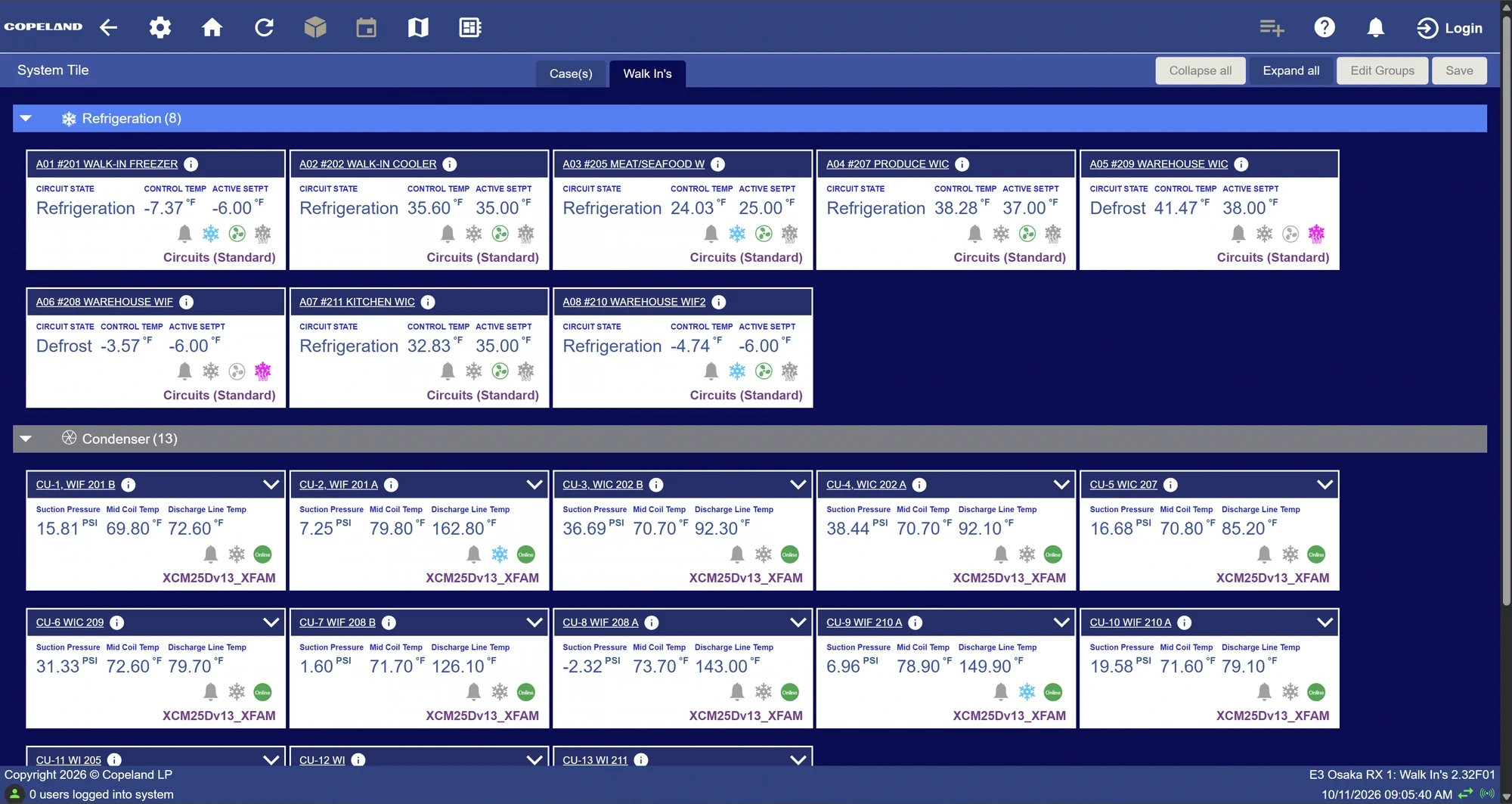Open the calendar schedule icon
This screenshot has width=1512, height=804.
[x=367, y=28]
